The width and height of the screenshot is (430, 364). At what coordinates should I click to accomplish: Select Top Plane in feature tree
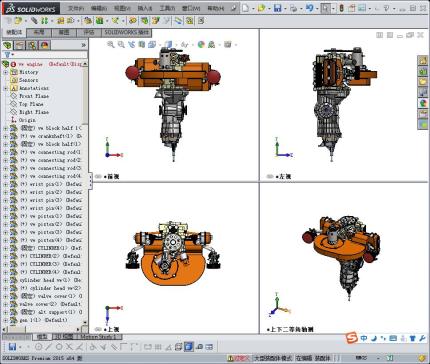(x=31, y=104)
